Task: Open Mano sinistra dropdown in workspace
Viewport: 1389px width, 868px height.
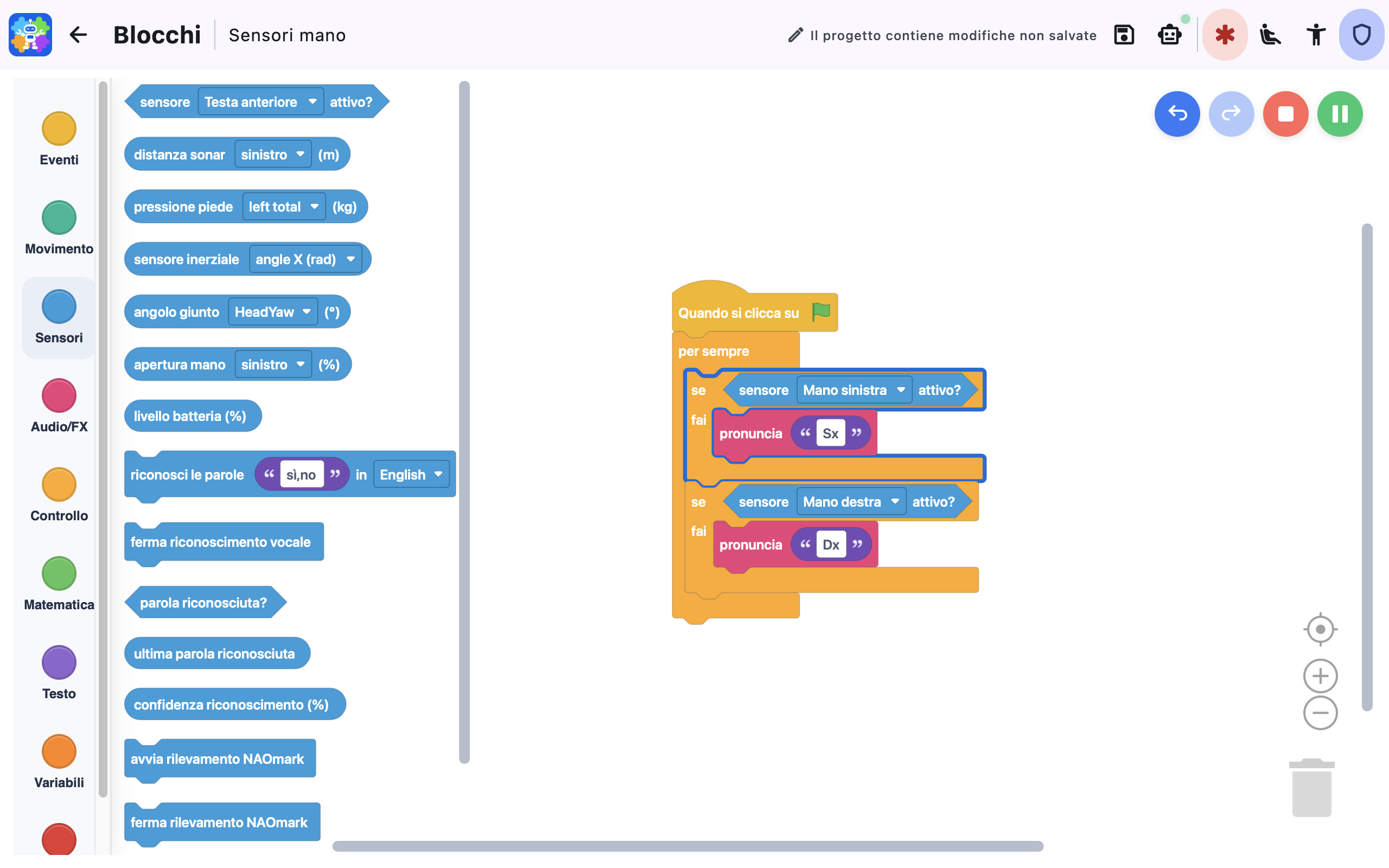Action: (853, 391)
